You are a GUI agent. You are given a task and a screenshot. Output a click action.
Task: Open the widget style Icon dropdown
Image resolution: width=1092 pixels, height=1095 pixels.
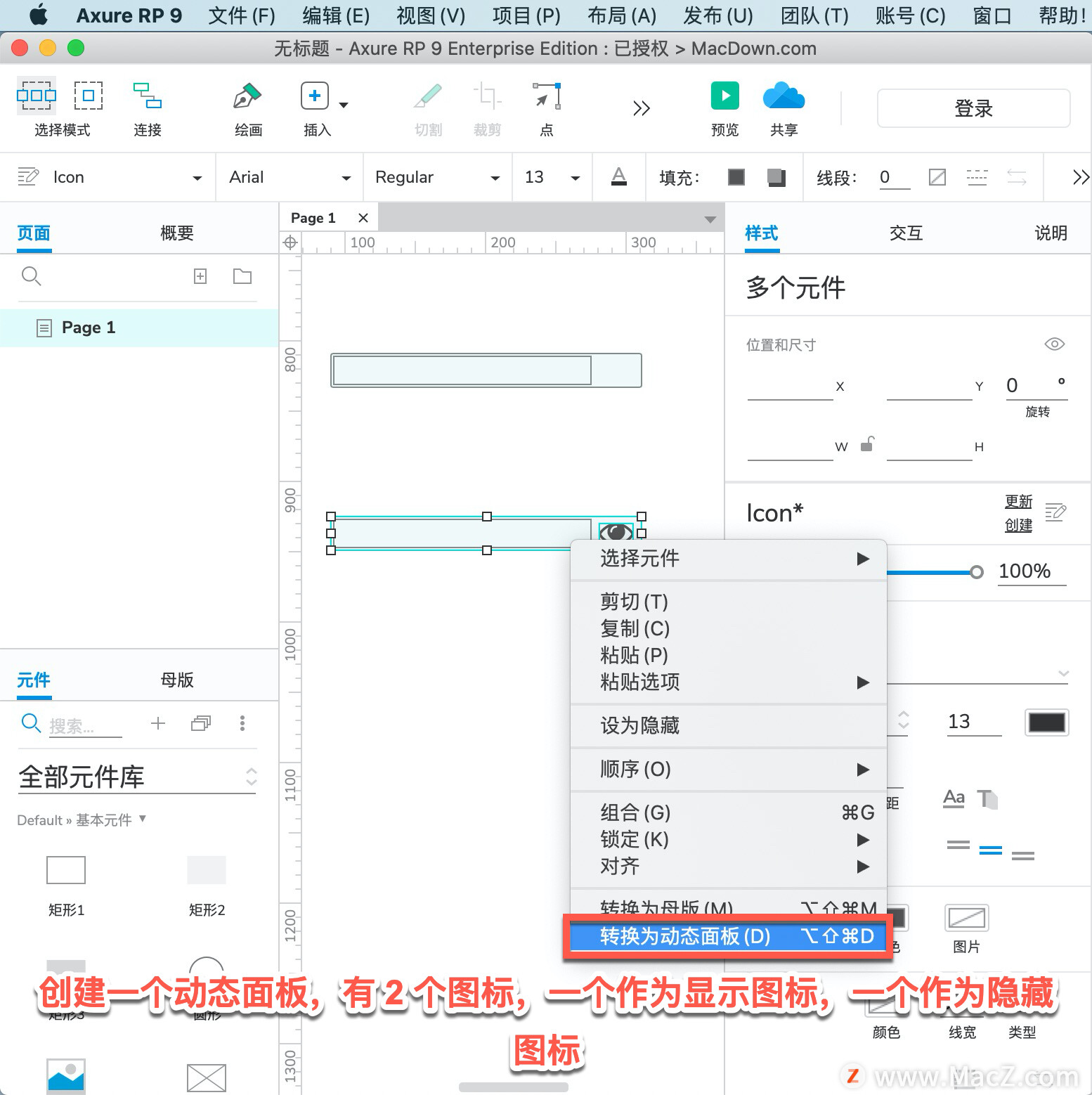point(197,178)
